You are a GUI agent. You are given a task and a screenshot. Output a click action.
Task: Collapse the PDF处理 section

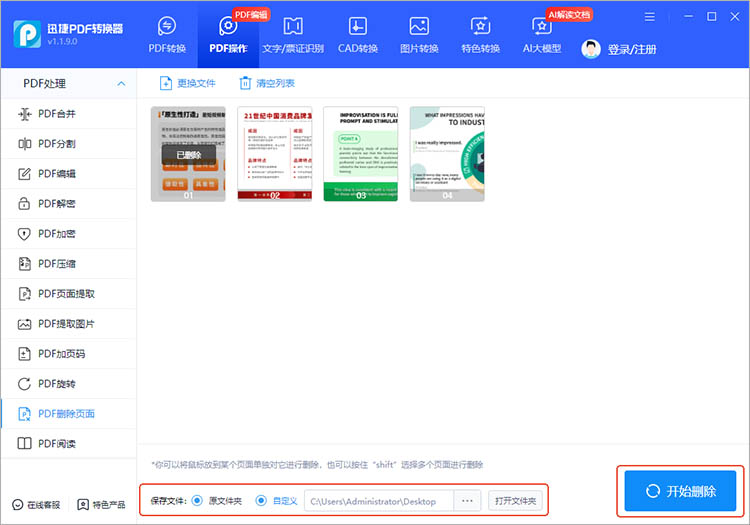coord(121,84)
